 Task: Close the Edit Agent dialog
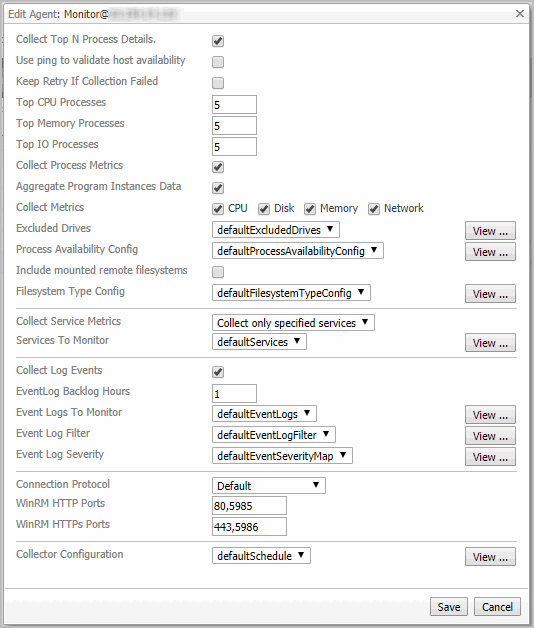(520, 14)
